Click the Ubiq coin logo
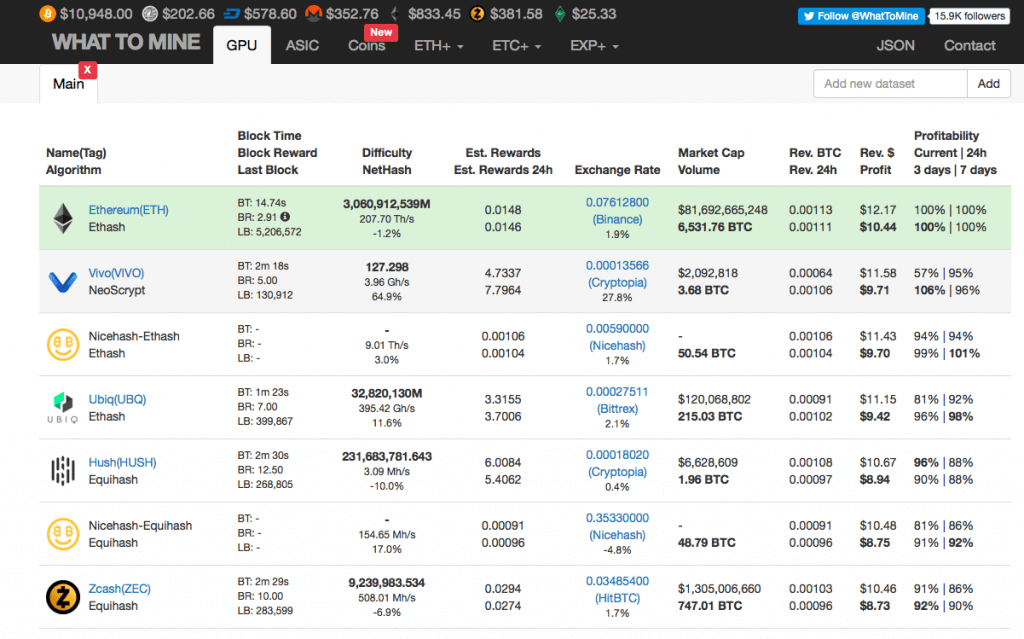This screenshot has width=1024, height=639. (63, 408)
